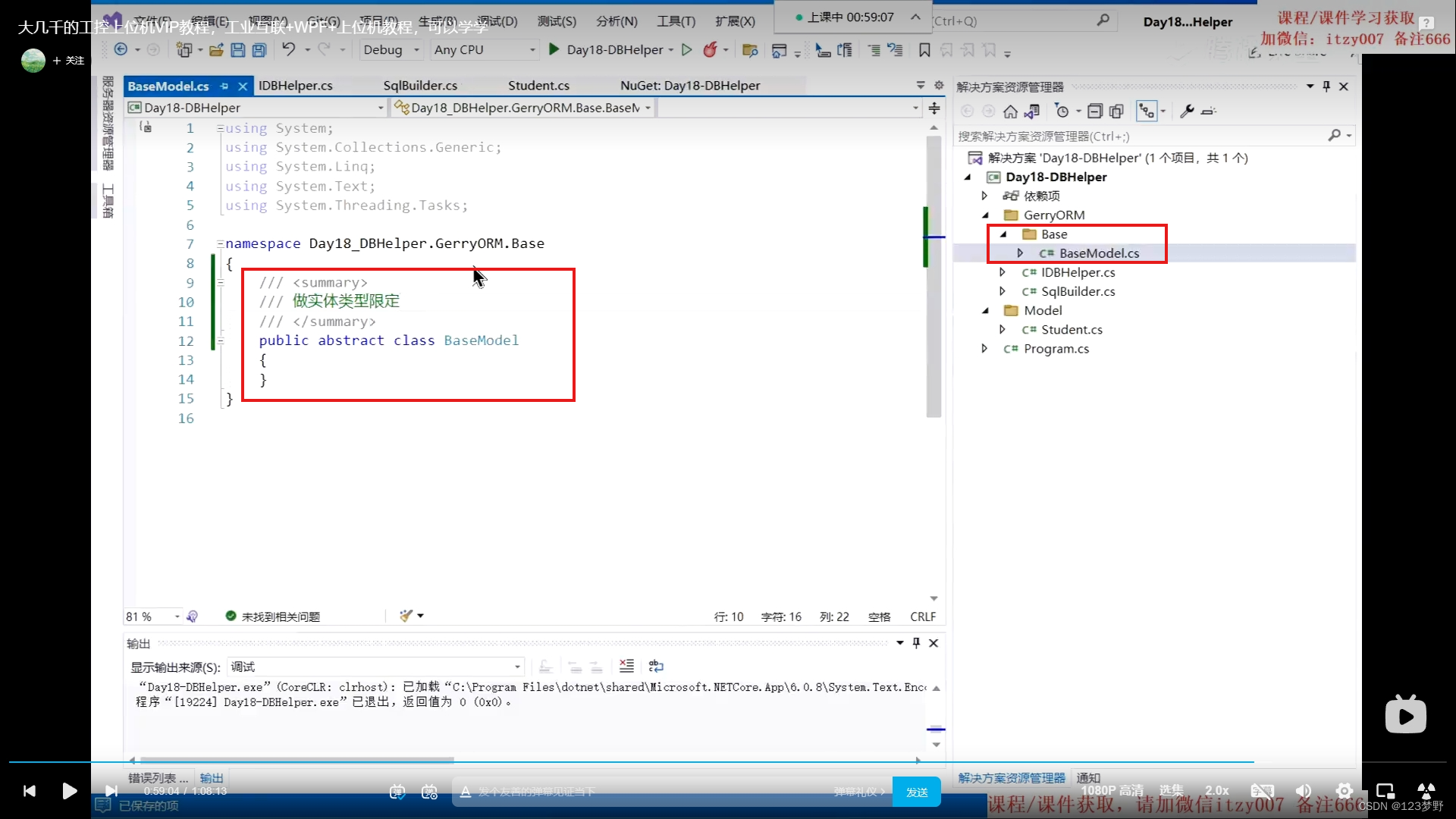Toggle nested file view in Solution Explorer
The width and height of the screenshot is (1456, 819).
[x=1146, y=111]
